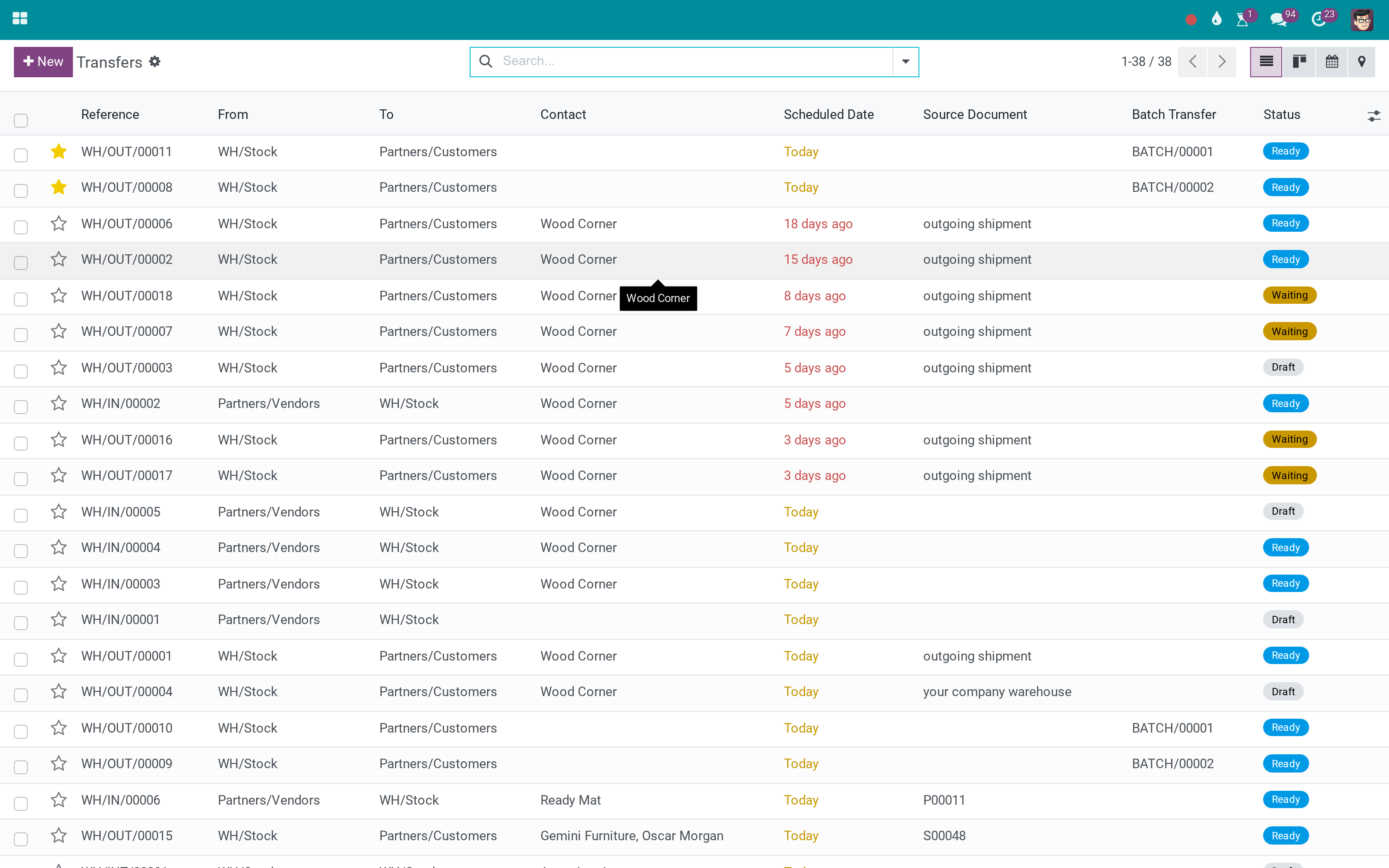
Task: Open transfer reference WH/IN/00003
Action: point(121,584)
